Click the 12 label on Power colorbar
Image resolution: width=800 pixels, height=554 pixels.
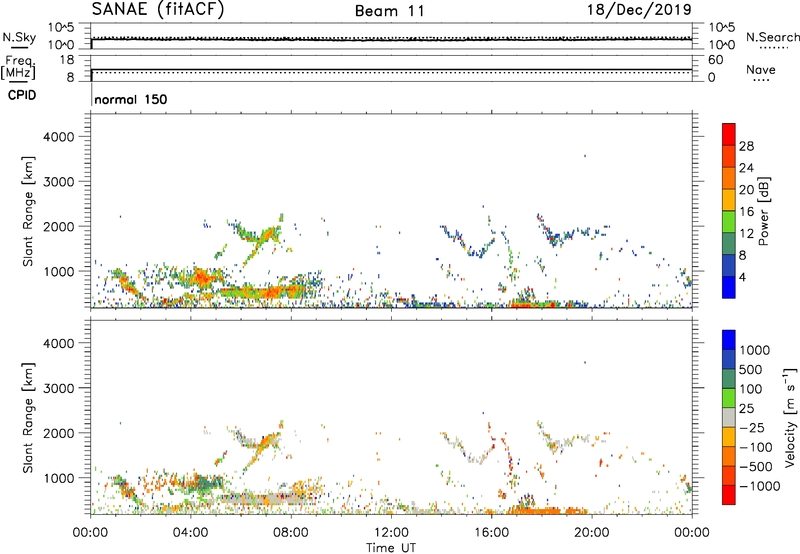pyautogui.click(x=746, y=234)
